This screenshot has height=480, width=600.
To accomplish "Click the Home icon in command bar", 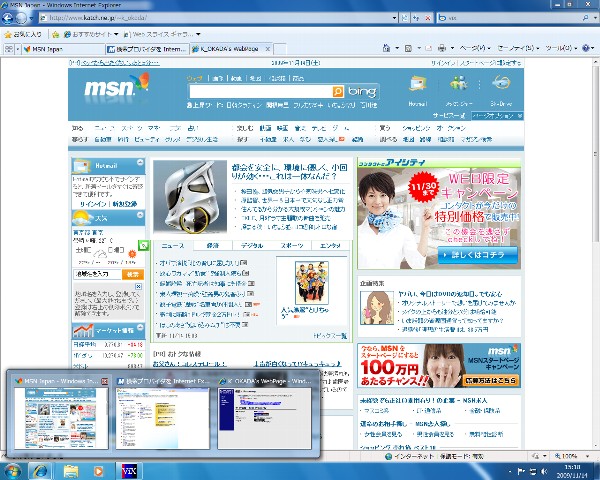I will pyautogui.click(x=386, y=48).
